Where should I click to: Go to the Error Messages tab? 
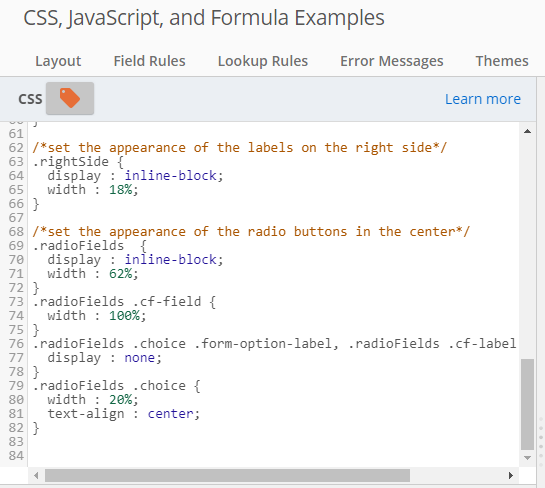[392, 61]
